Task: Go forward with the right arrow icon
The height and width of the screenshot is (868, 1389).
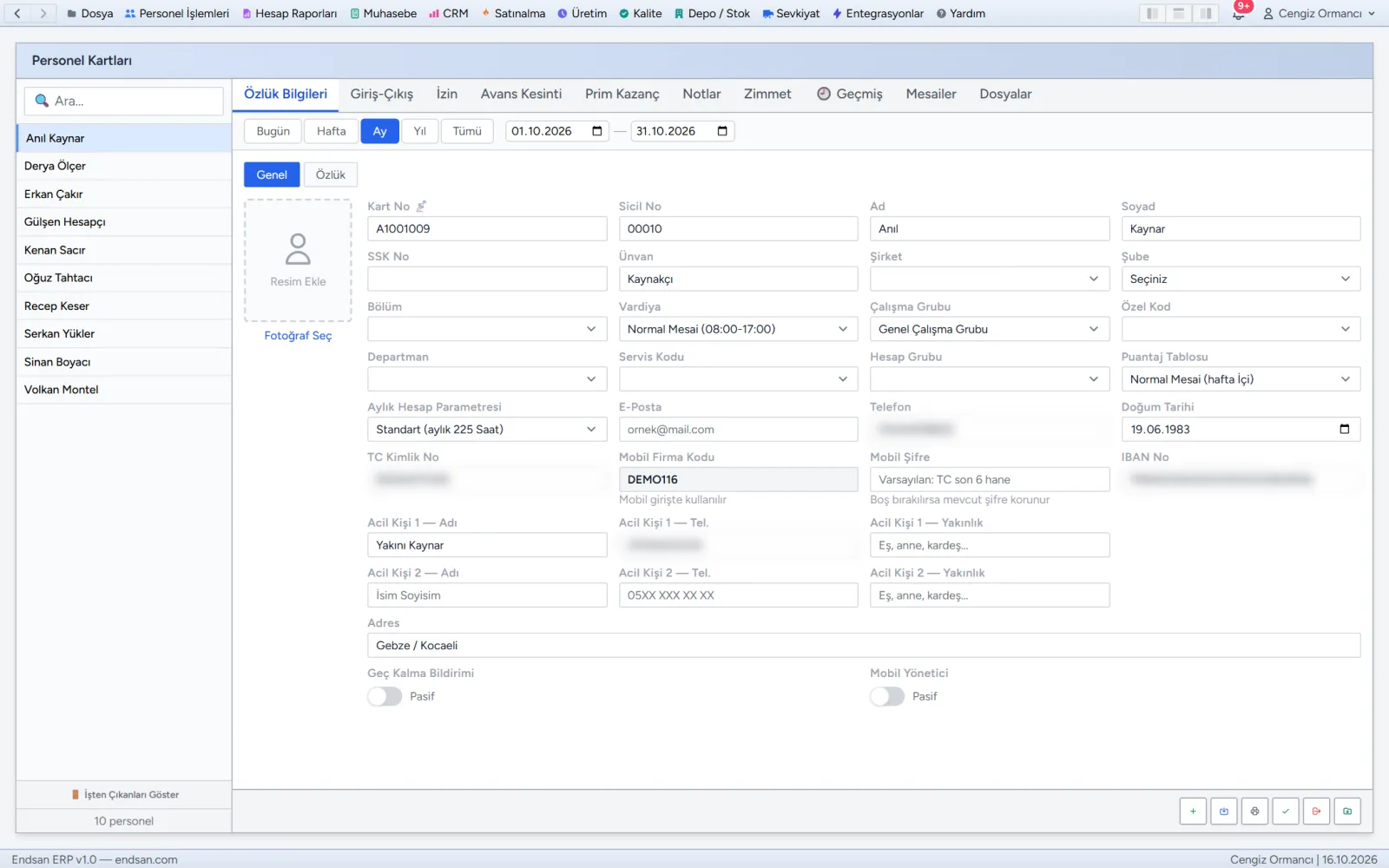Action: [x=43, y=13]
